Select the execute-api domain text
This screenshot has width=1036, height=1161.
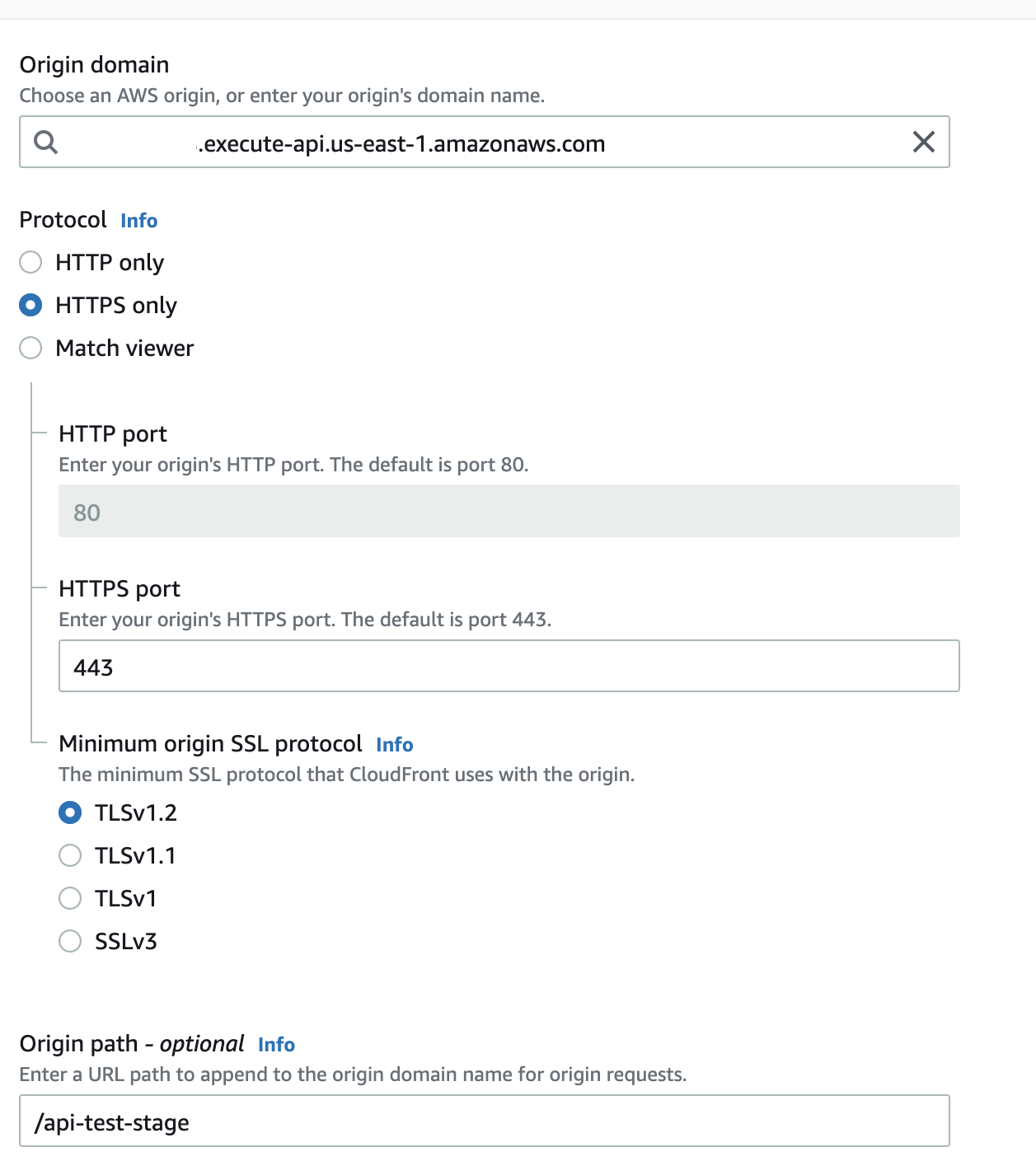tap(401, 143)
